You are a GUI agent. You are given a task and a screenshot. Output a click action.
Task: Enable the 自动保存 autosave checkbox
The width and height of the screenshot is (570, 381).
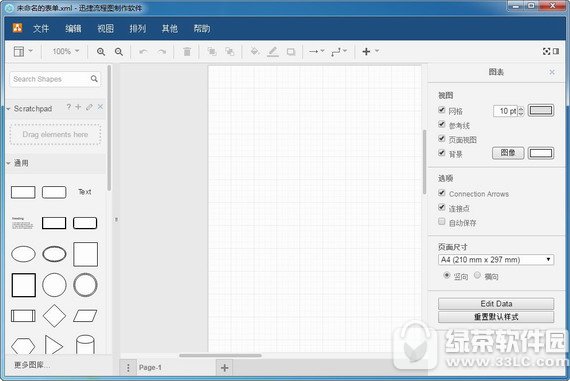pyautogui.click(x=442, y=221)
